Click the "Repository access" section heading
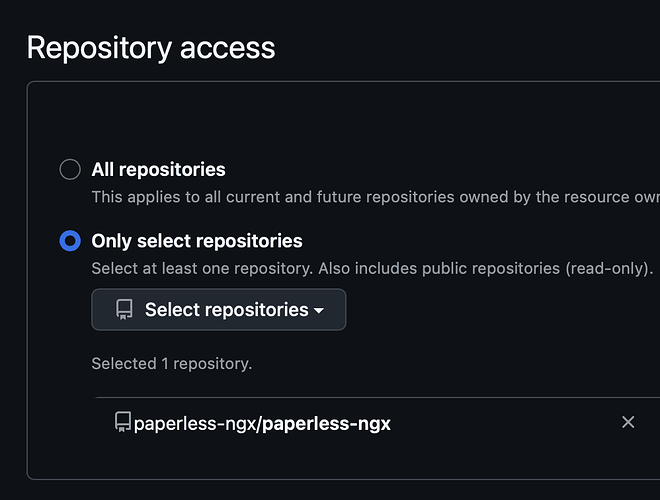Image resolution: width=660 pixels, height=500 pixels. 150,47
